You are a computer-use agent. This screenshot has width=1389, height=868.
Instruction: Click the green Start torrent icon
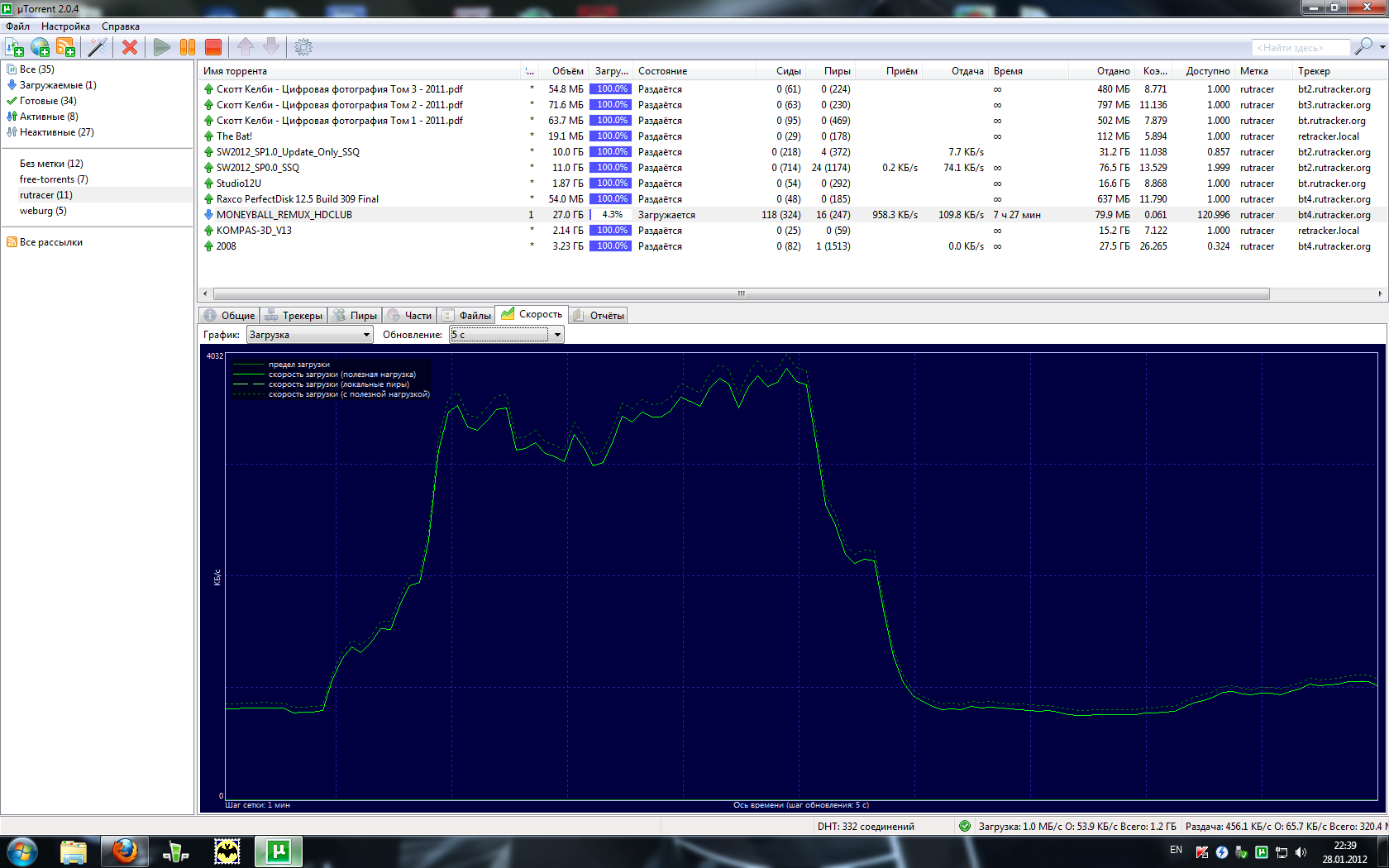(162, 47)
